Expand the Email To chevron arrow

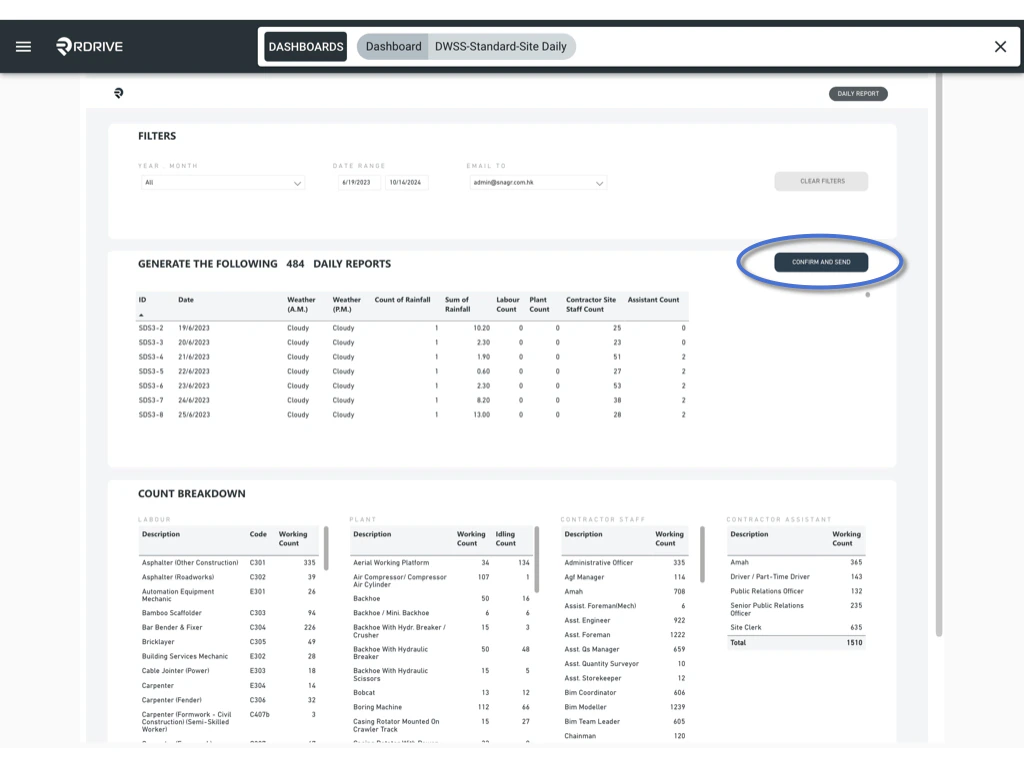(598, 183)
